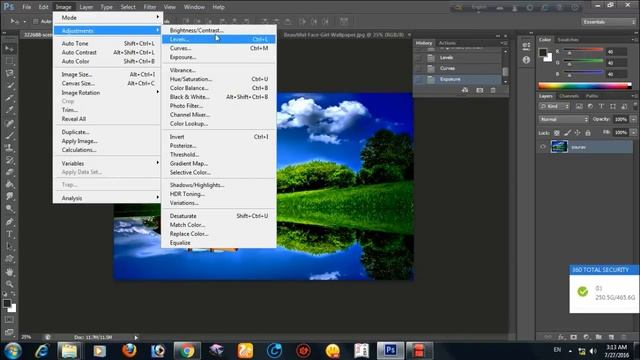Choose Hue/Saturation... menu entry
The image size is (640, 360).
click(x=219, y=79)
